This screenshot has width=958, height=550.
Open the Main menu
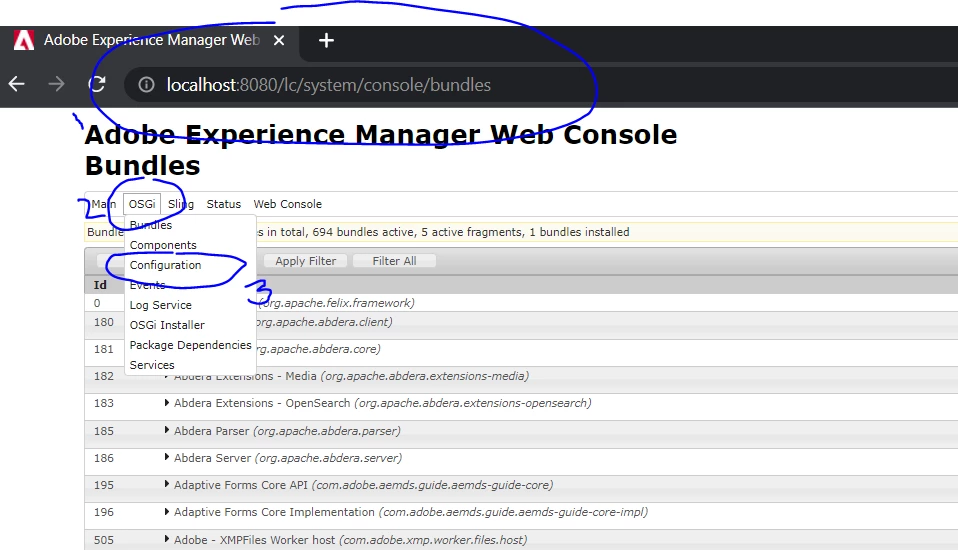(x=103, y=204)
